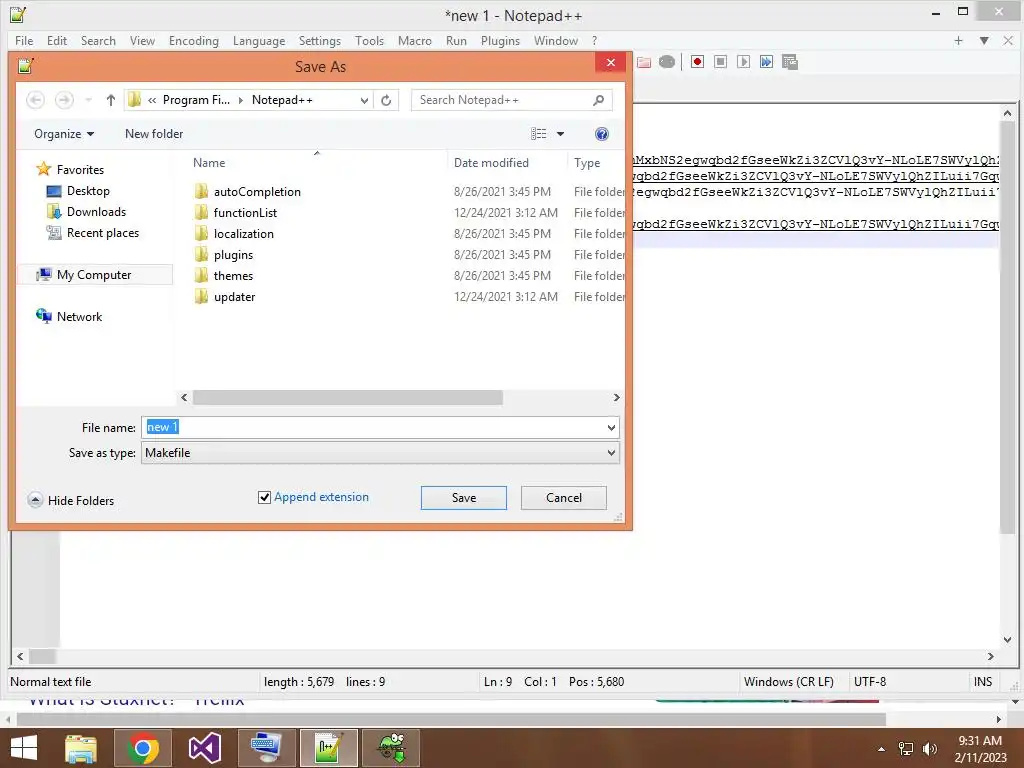The height and width of the screenshot is (768, 1024).
Task: Uncheck the Append extension checkbox
Action: click(264, 498)
